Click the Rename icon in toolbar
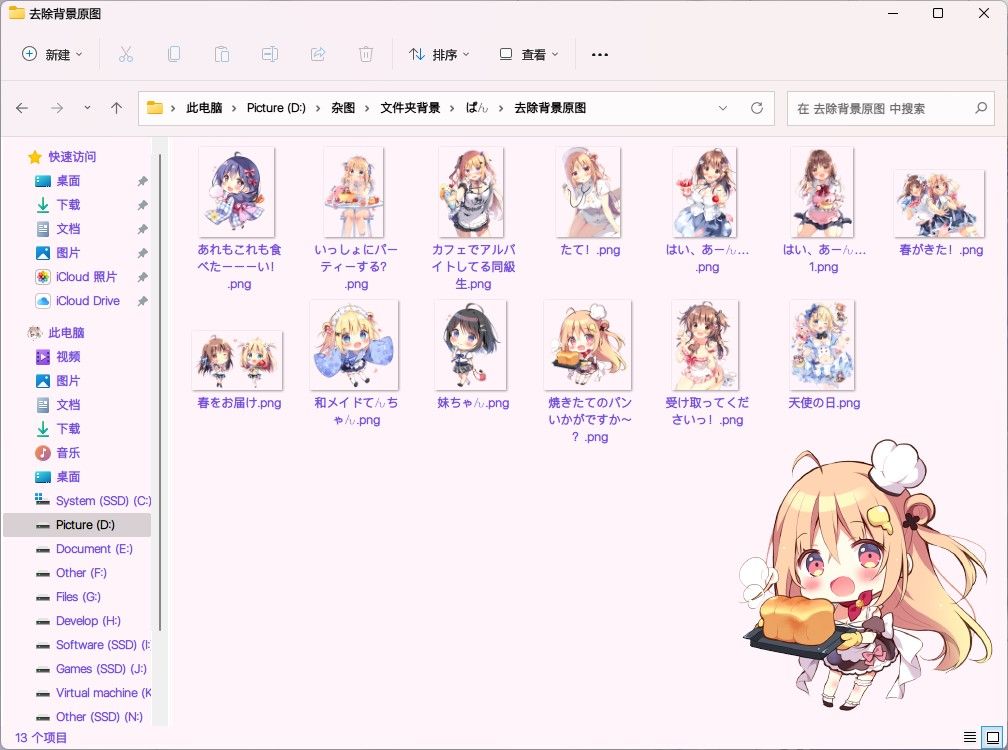This screenshot has width=1008, height=750. (x=269, y=55)
